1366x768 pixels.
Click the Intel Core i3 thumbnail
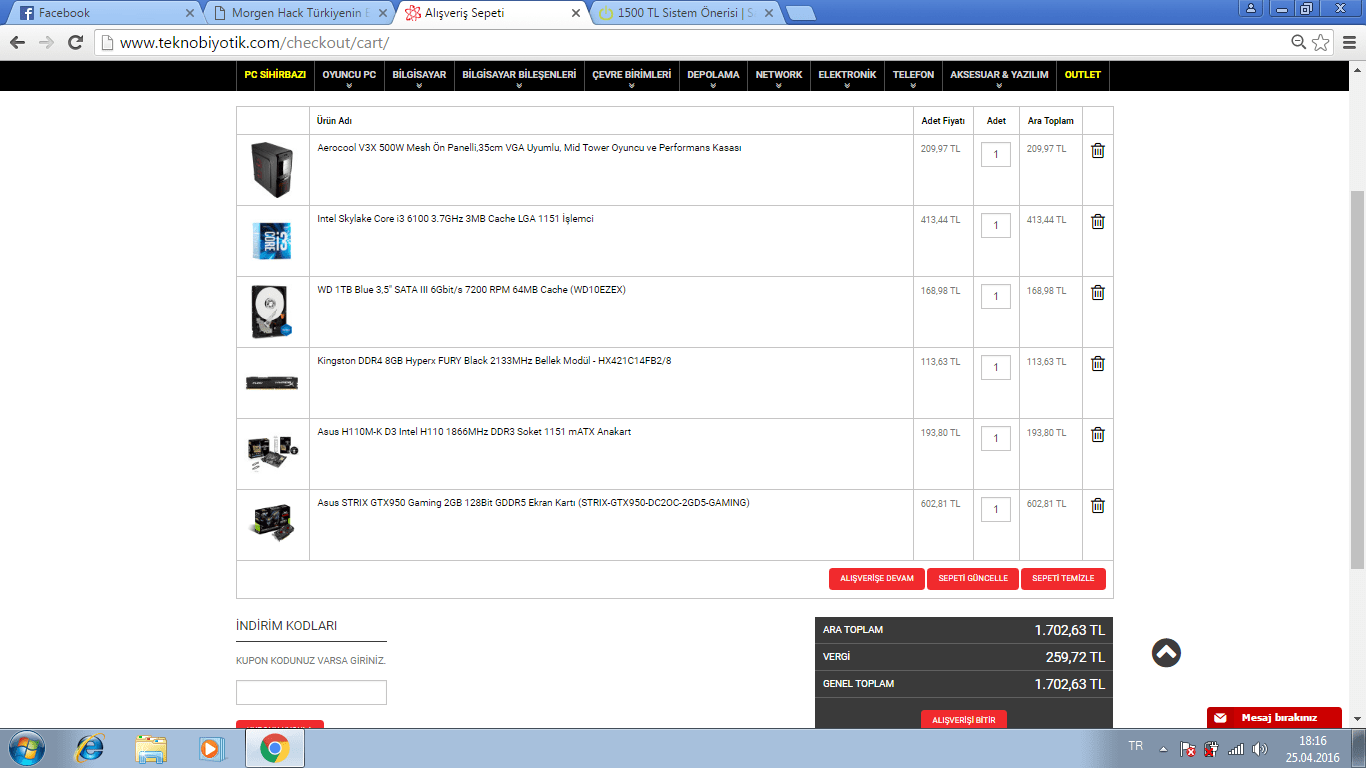[272, 241]
